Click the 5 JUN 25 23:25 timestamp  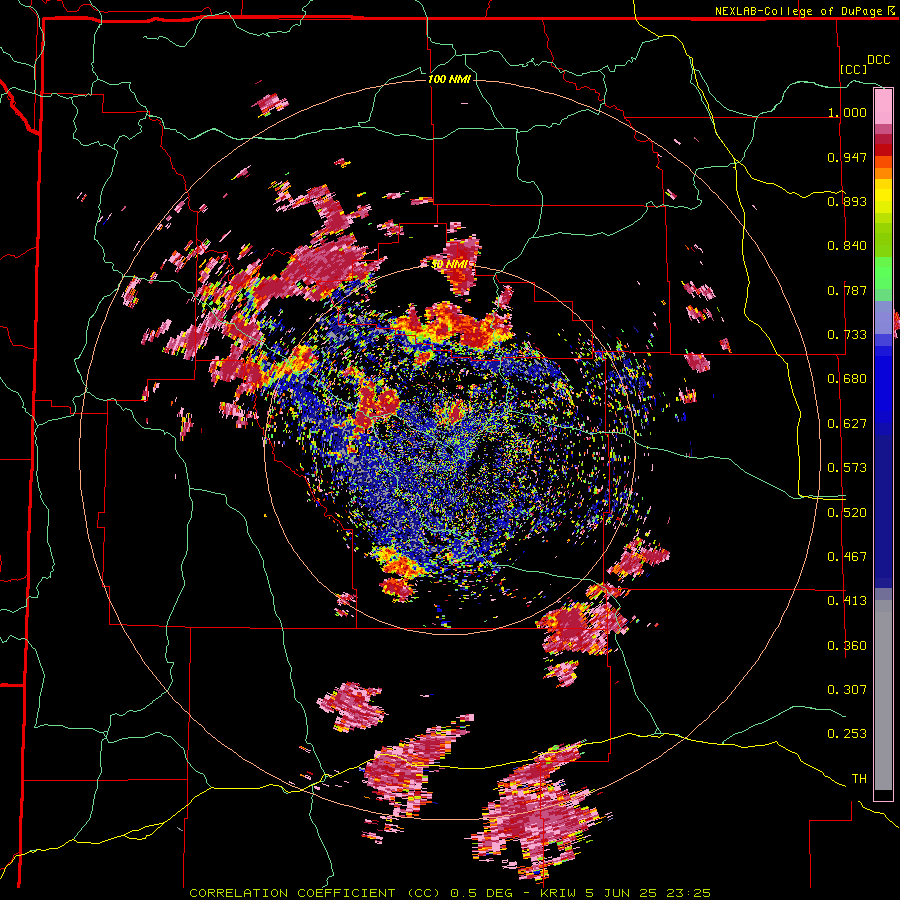coord(648,893)
